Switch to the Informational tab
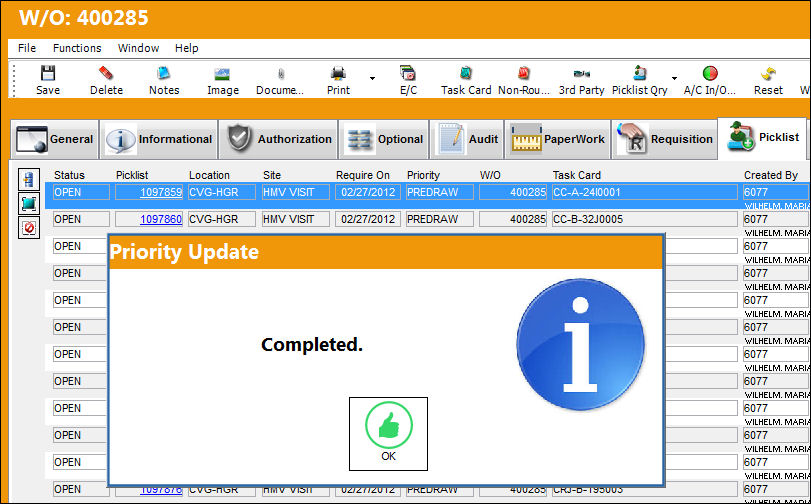 [x=158, y=139]
